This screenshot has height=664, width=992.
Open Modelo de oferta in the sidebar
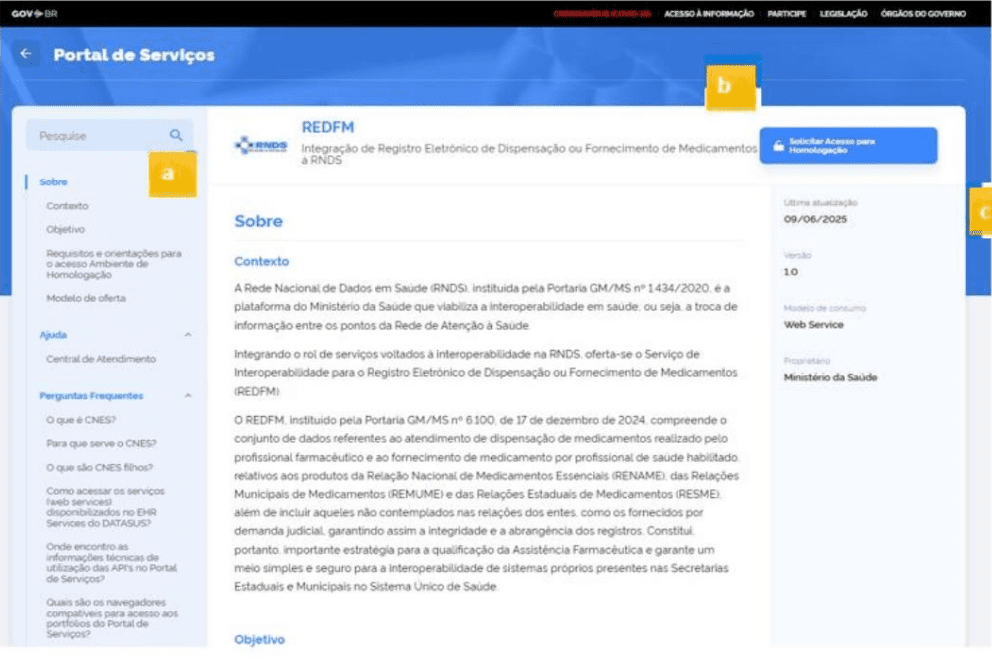tap(86, 298)
